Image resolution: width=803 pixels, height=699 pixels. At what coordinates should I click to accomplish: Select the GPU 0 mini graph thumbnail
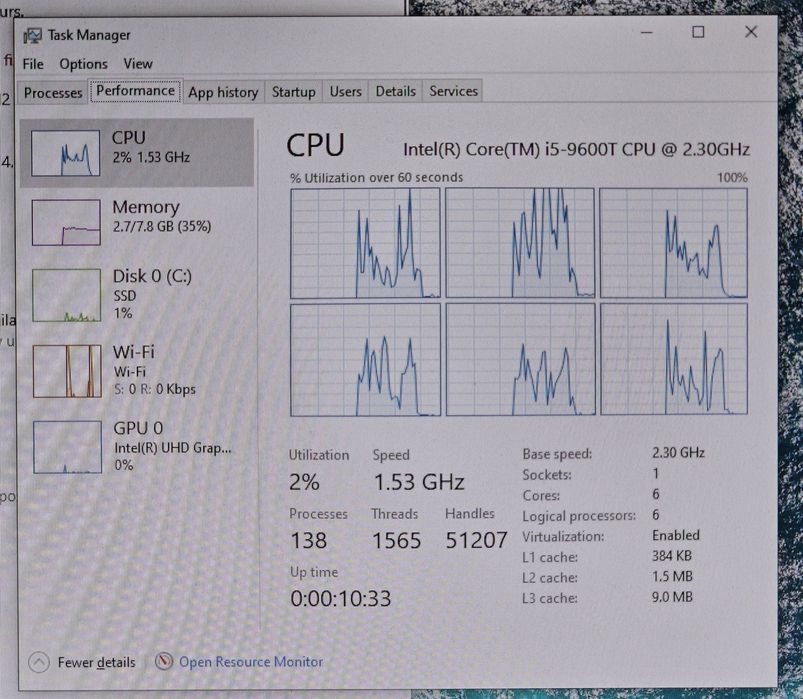(x=68, y=447)
